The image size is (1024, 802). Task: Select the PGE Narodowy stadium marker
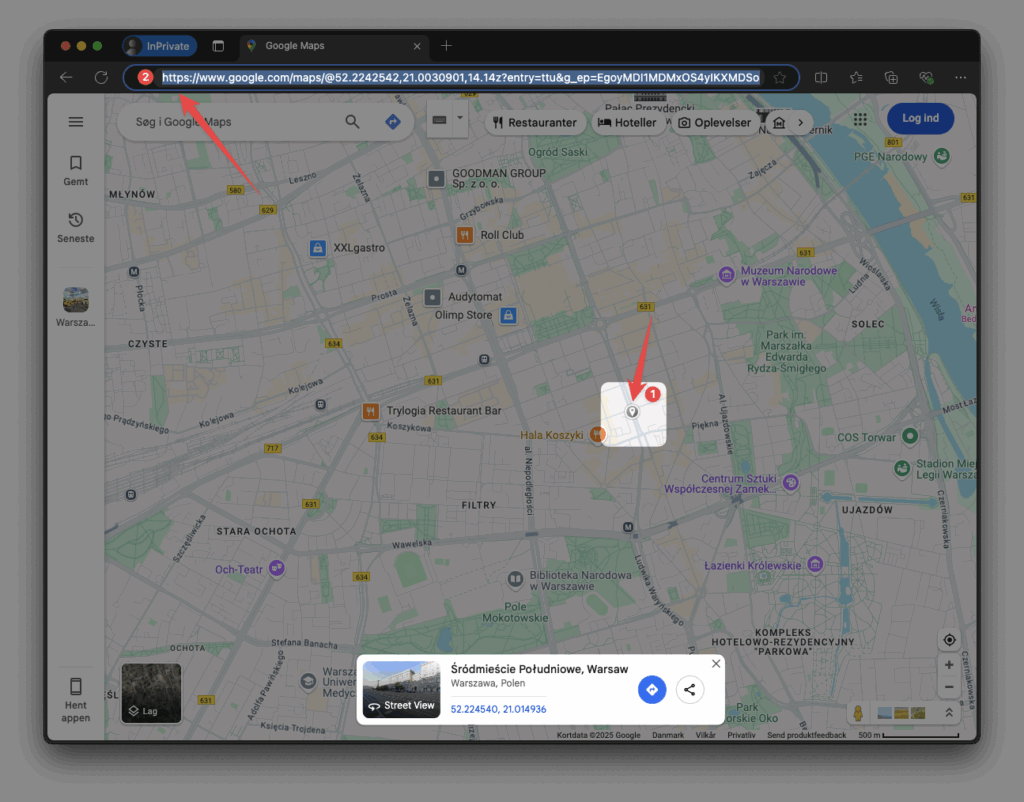941,156
